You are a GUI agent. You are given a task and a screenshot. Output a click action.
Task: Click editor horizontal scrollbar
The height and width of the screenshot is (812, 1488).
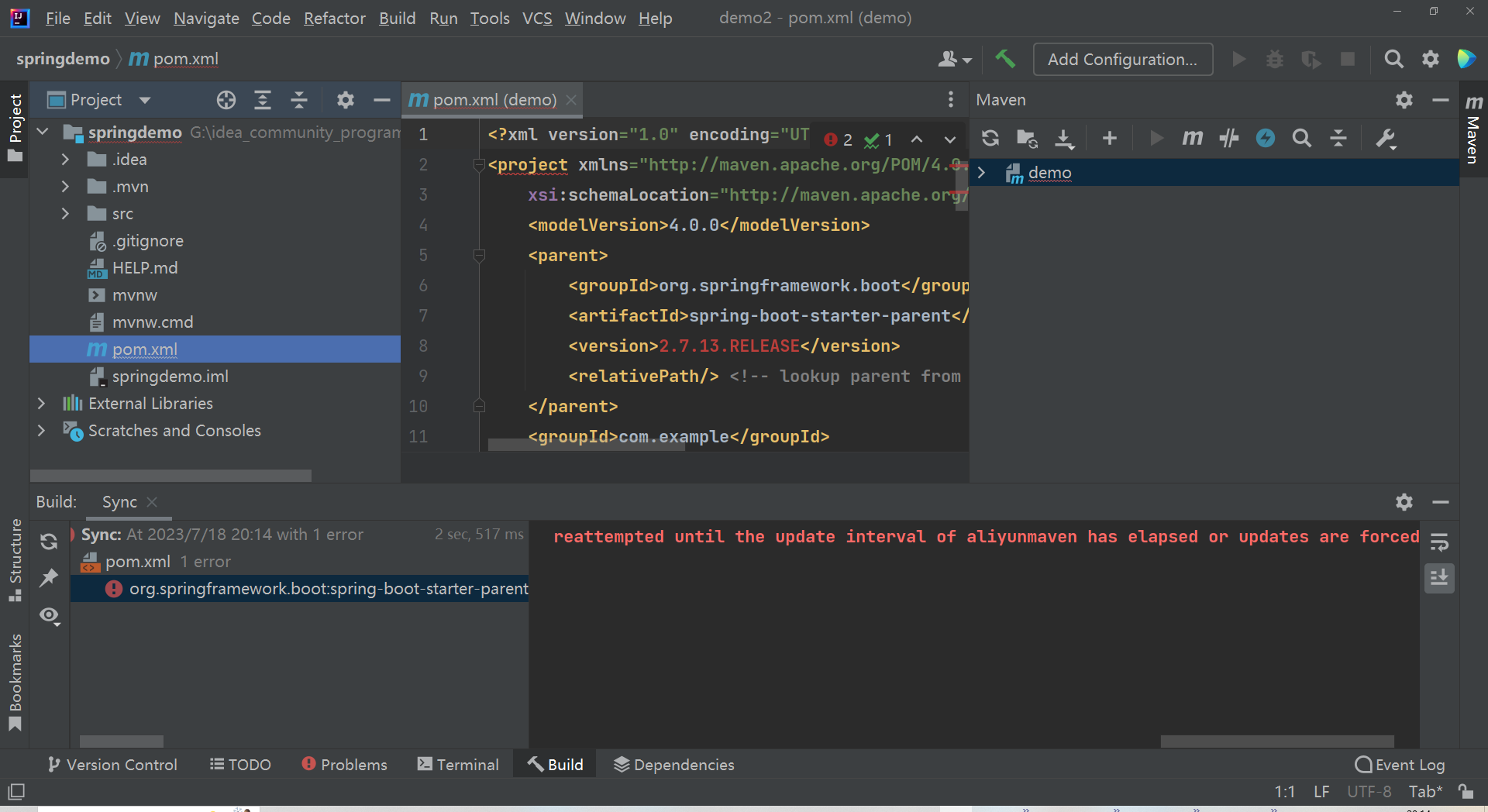586,445
